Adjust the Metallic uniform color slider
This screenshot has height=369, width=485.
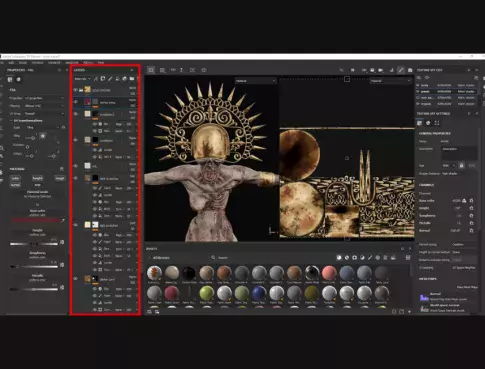click(x=34, y=289)
